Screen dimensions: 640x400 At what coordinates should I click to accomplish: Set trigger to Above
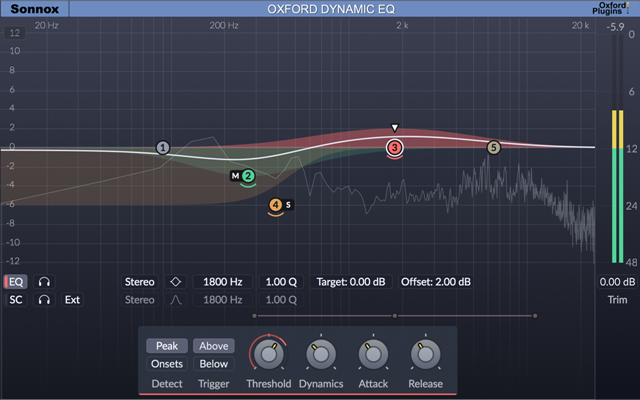(213, 346)
